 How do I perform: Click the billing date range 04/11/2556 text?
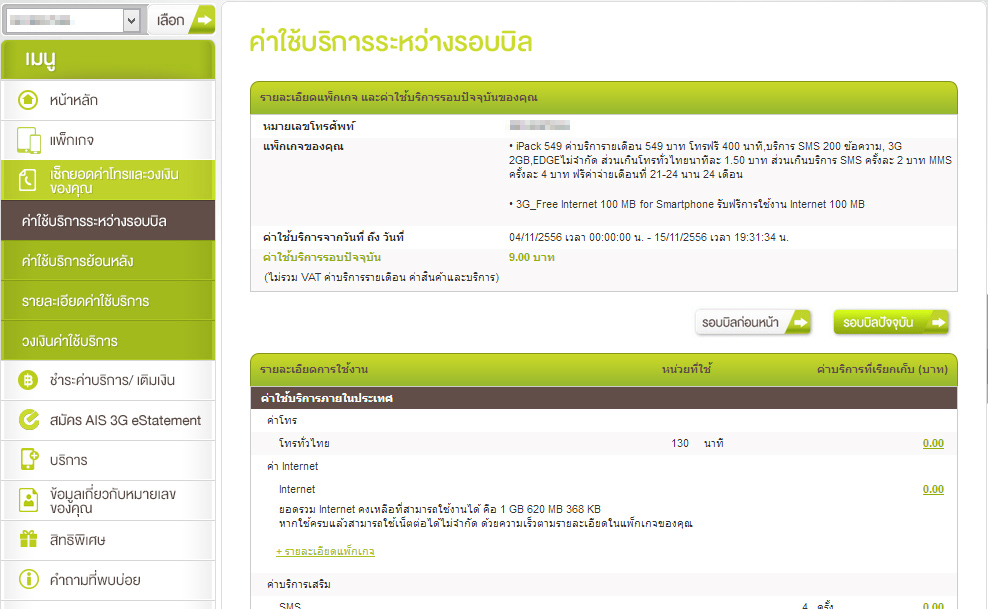(x=648, y=237)
